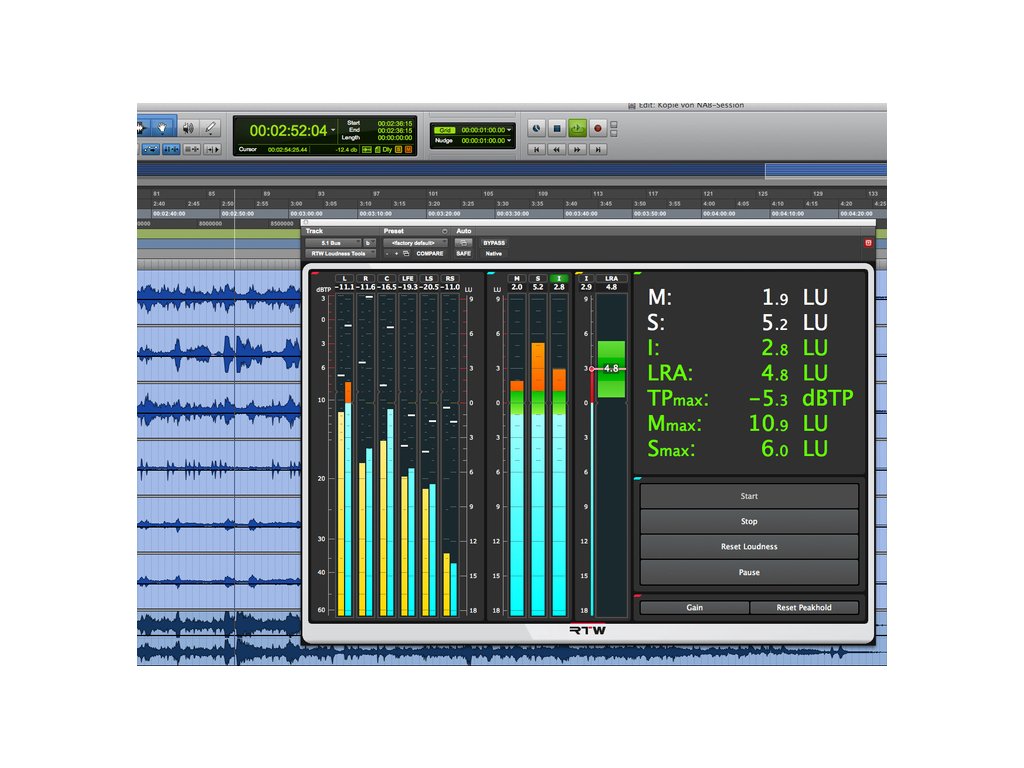Toggle plugin BYPASS
1024x768 pixels.
494,243
